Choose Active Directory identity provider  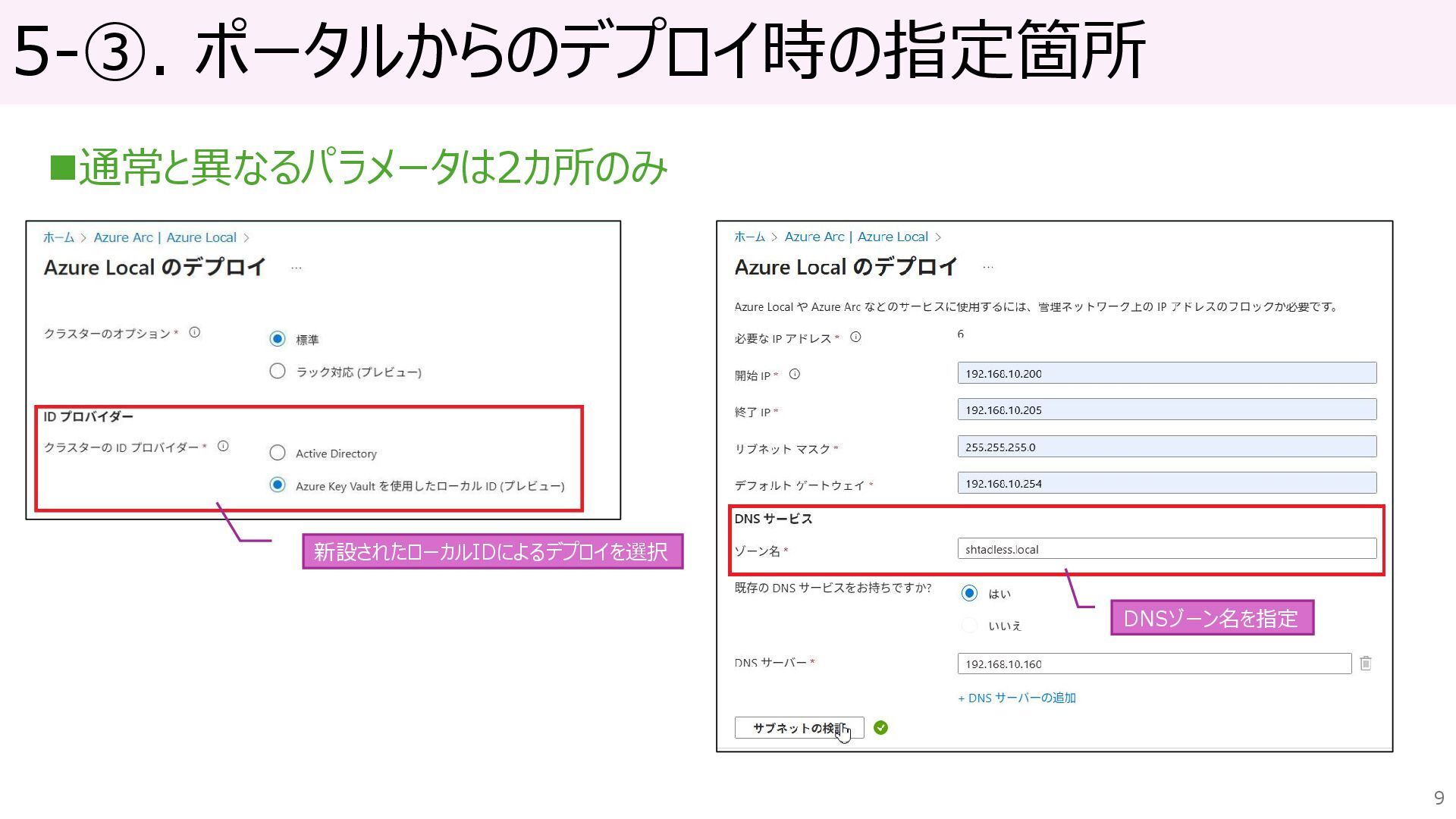click(278, 453)
